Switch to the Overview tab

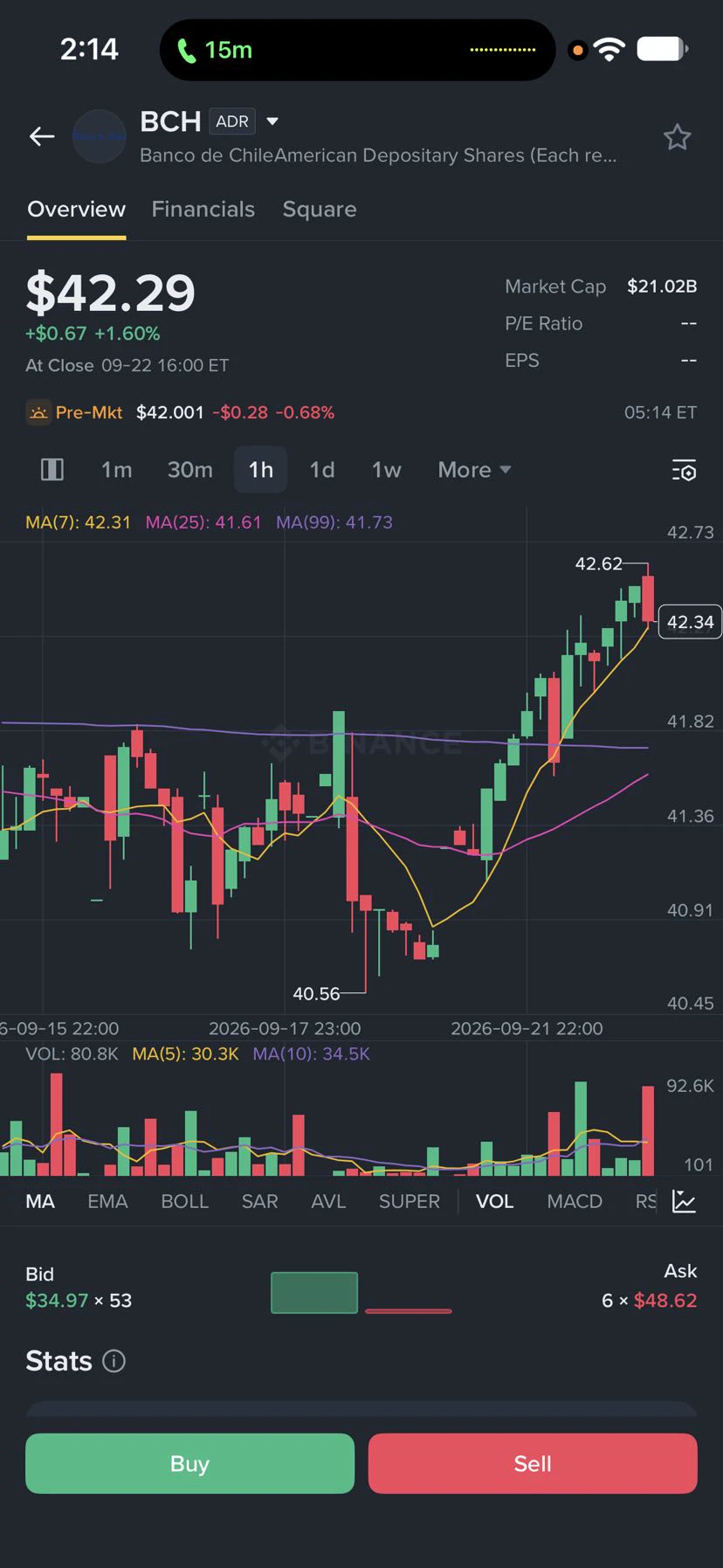coord(77,210)
